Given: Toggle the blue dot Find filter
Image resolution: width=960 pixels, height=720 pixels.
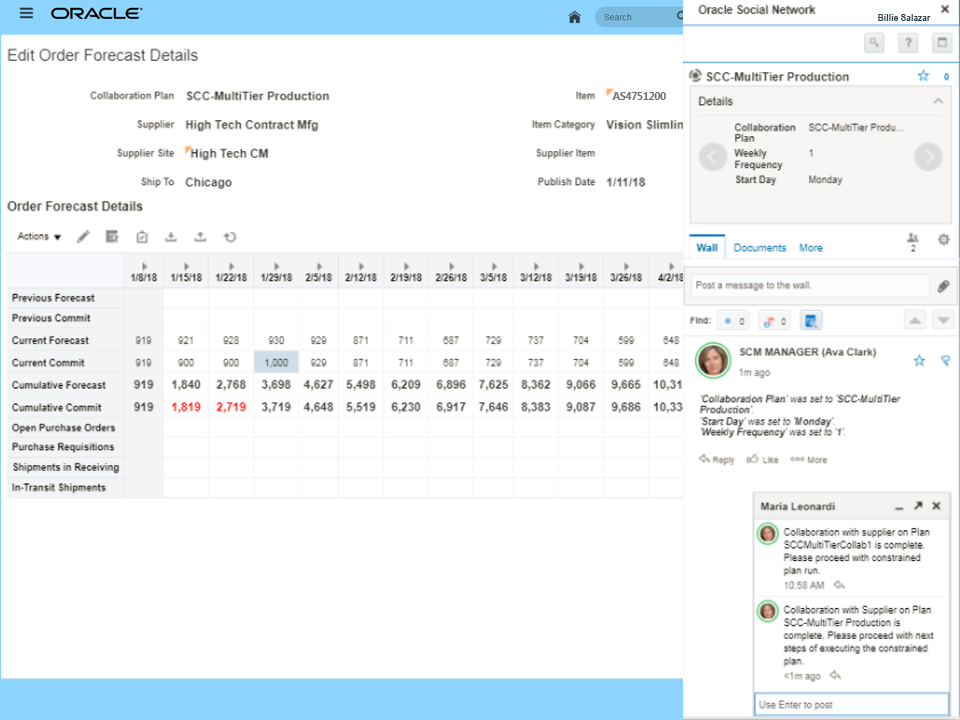Looking at the screenshot, I should [x=733, y=320].
